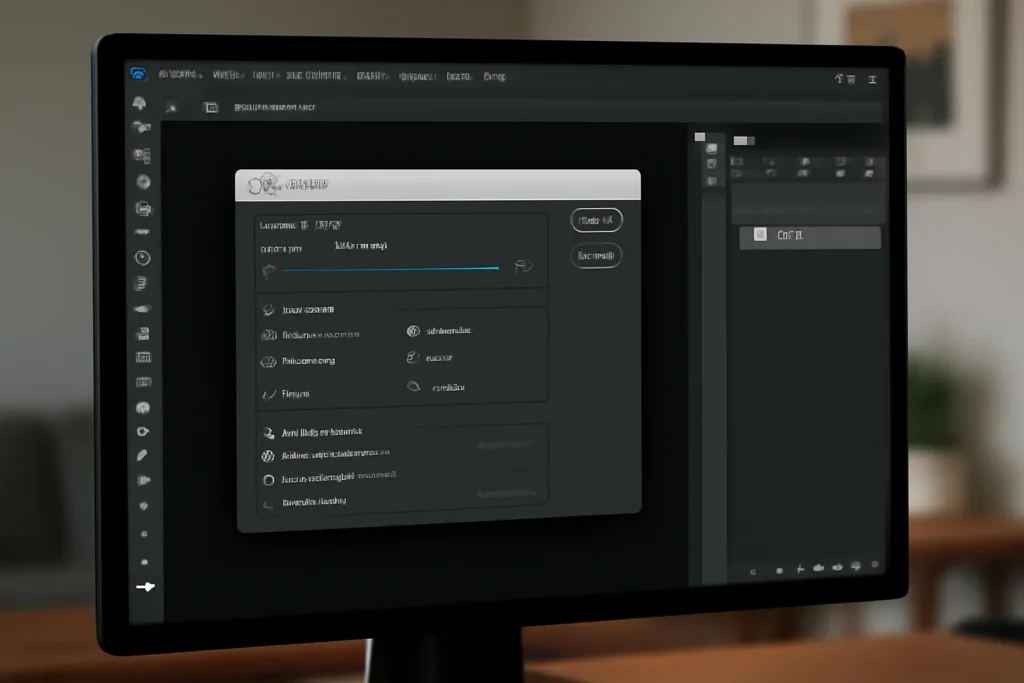Click the top rounded button in dialog

point(596,220)
